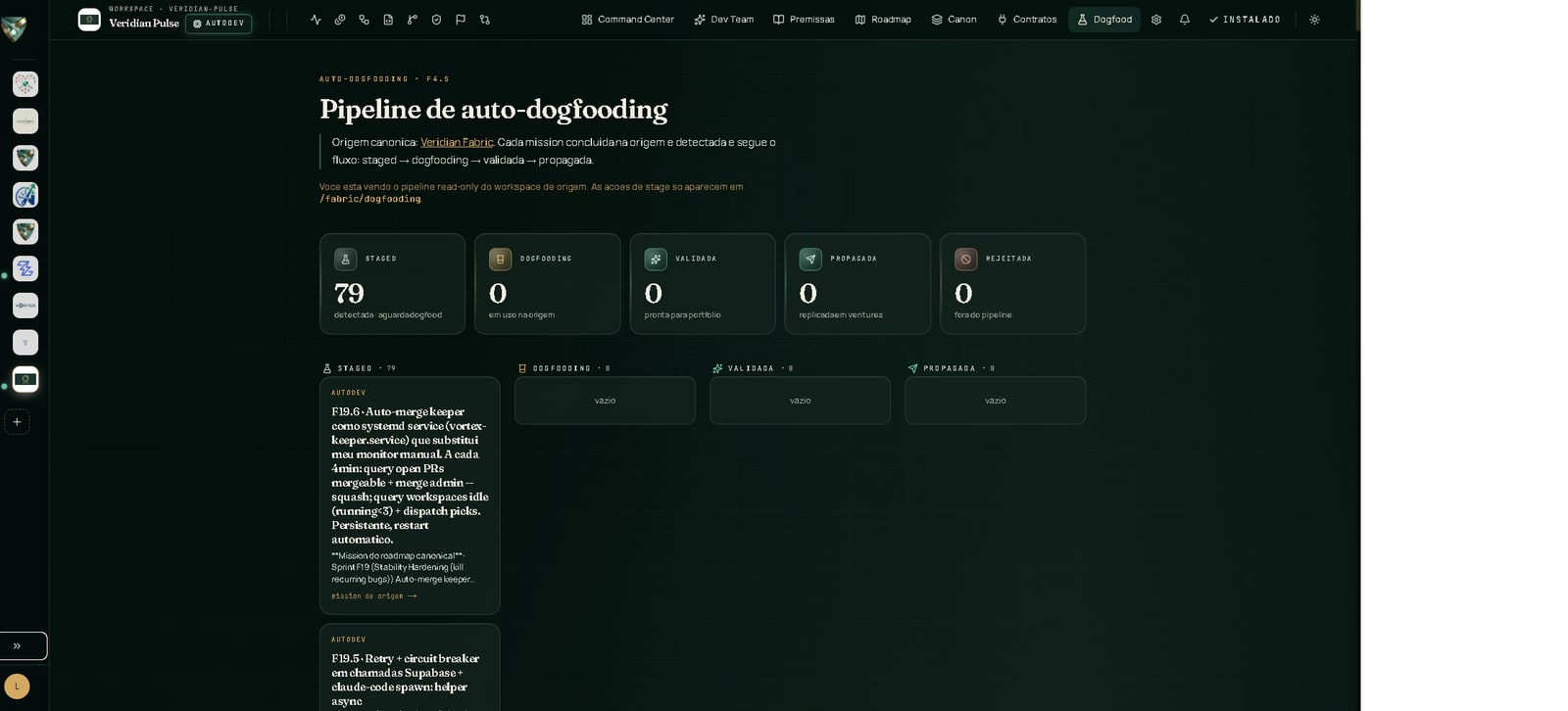The image size is (1568, 711).
Task: Go to the Contratos tab
Action: coord(1027,20)
